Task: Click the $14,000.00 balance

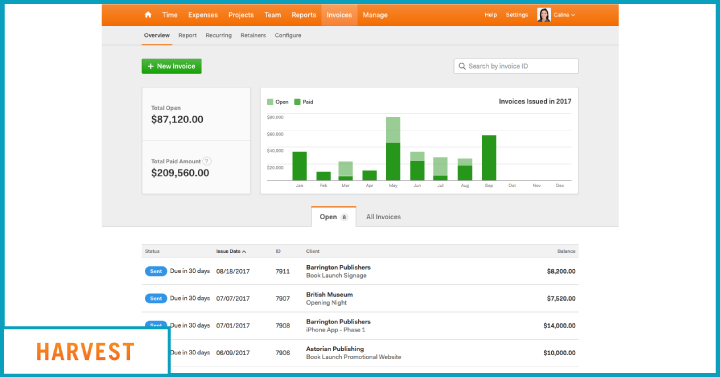Action: tap(559, 326)
